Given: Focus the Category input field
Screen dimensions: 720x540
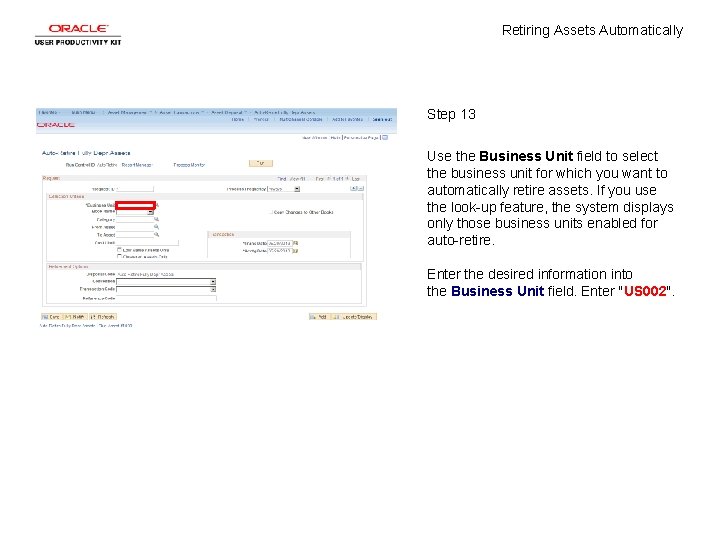Looking at the screenshot, I should (135, 219).
